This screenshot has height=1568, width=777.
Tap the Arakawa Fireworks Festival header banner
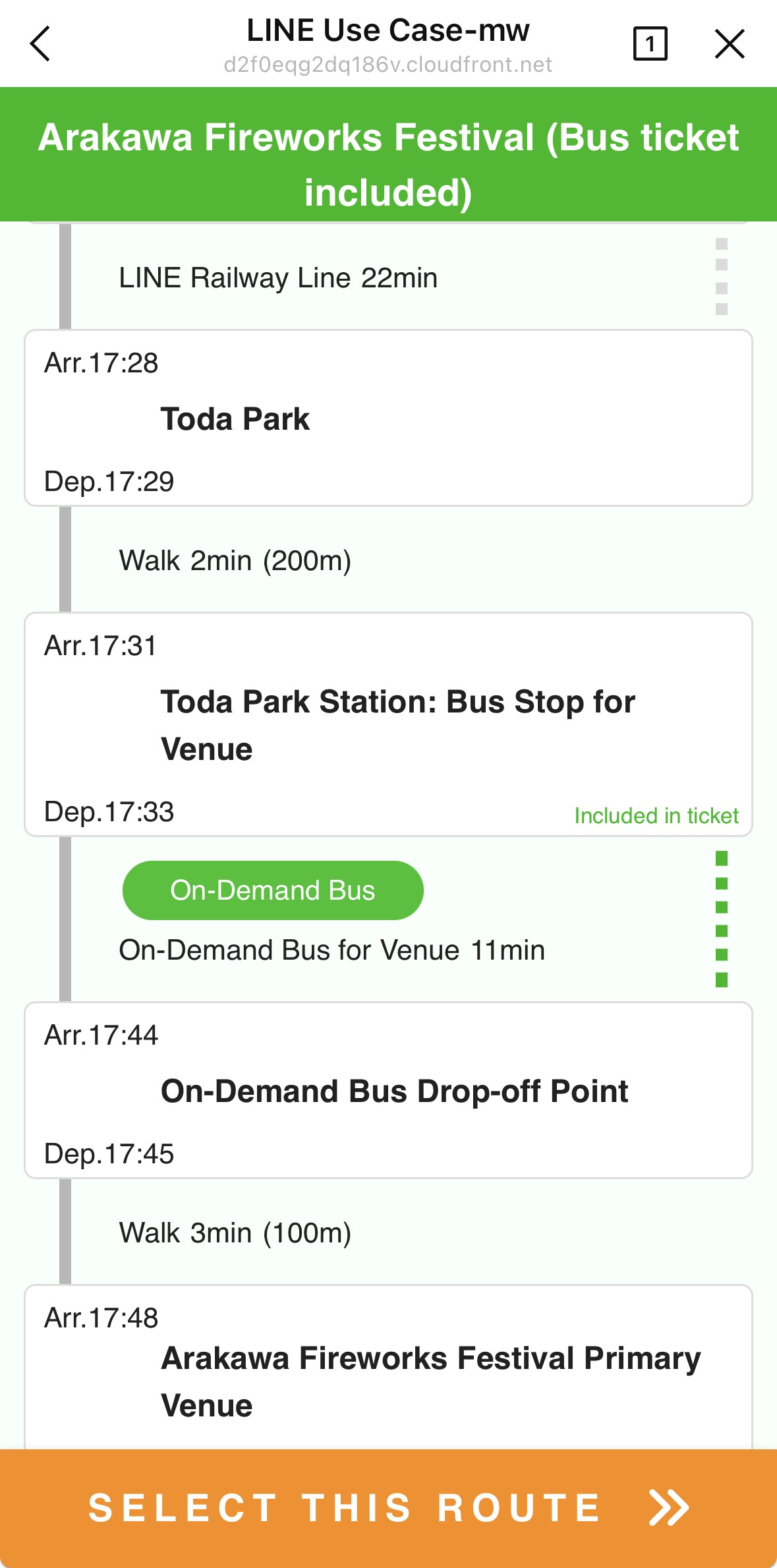coord(388,156)
